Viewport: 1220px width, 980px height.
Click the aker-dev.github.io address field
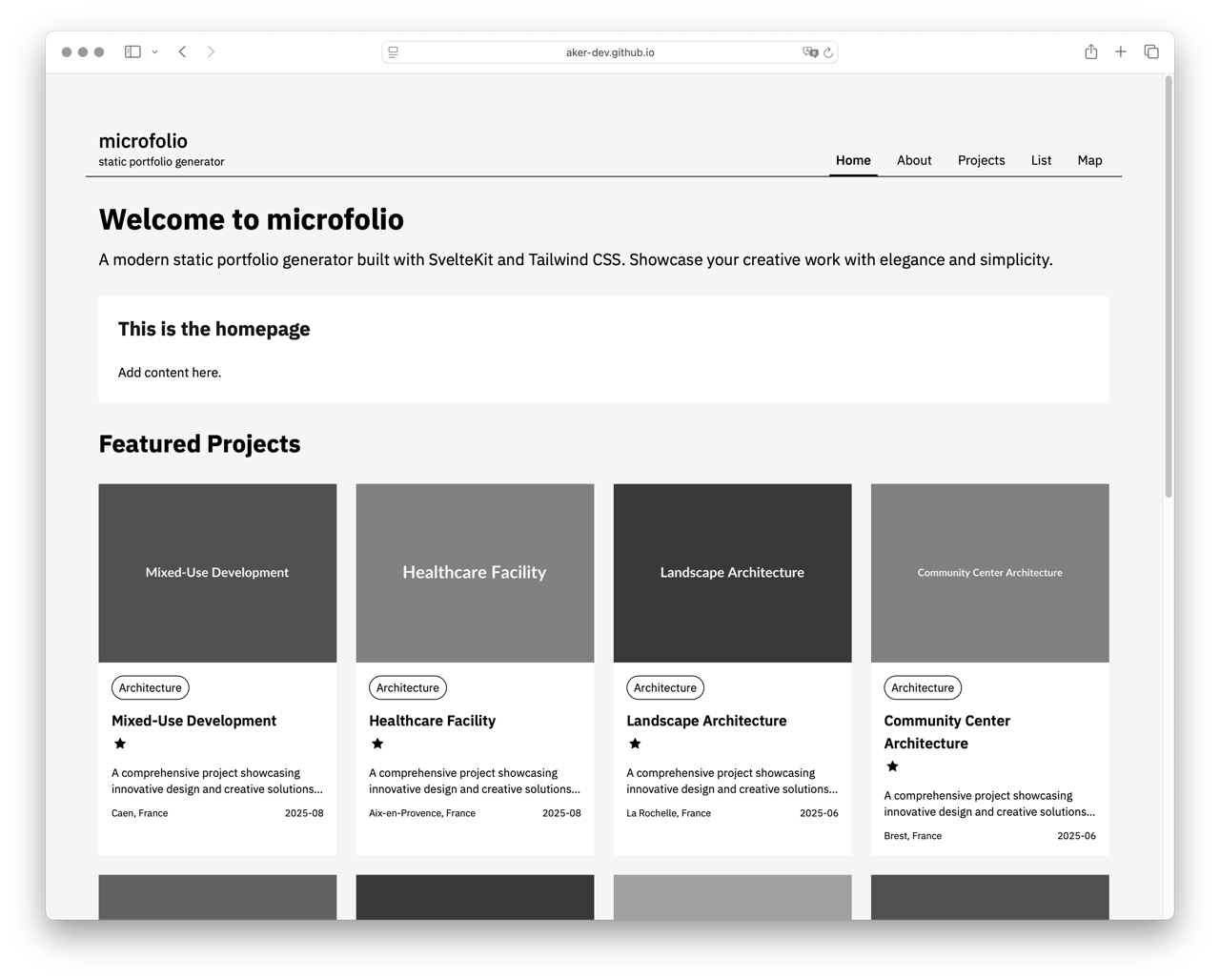coord(610,52)
